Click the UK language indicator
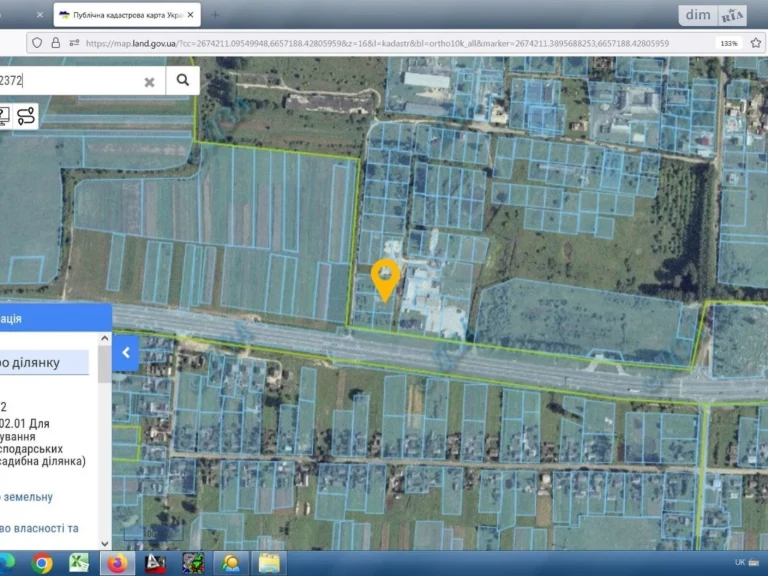 tap(740, 562)
